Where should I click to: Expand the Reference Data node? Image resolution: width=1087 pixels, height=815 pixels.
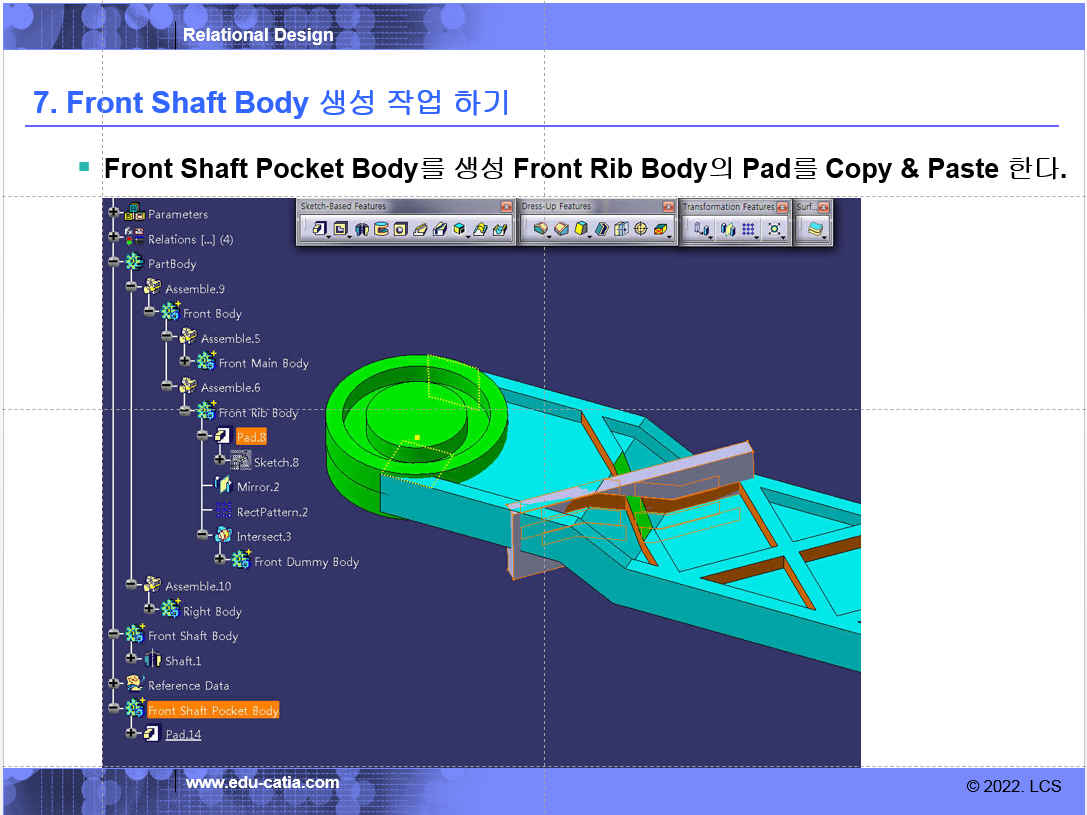[115, 685]
